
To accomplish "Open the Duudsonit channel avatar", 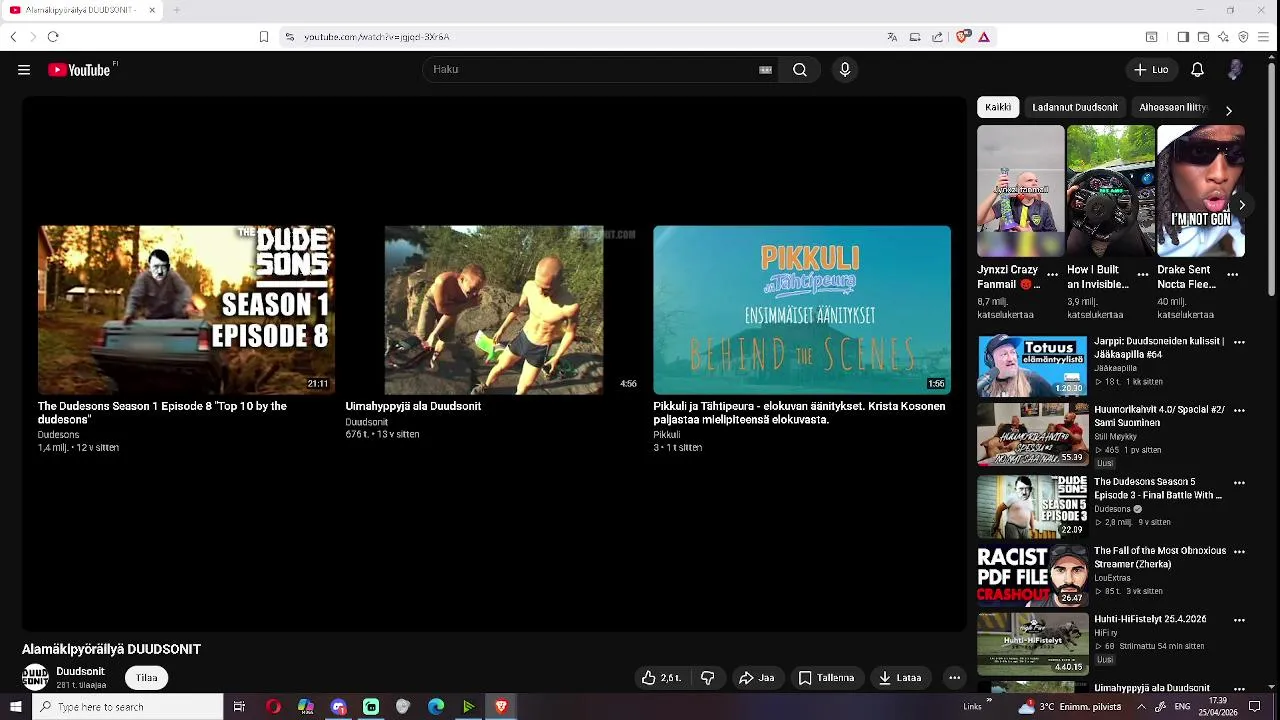I will pyautogui.click(x=35, y=677).
